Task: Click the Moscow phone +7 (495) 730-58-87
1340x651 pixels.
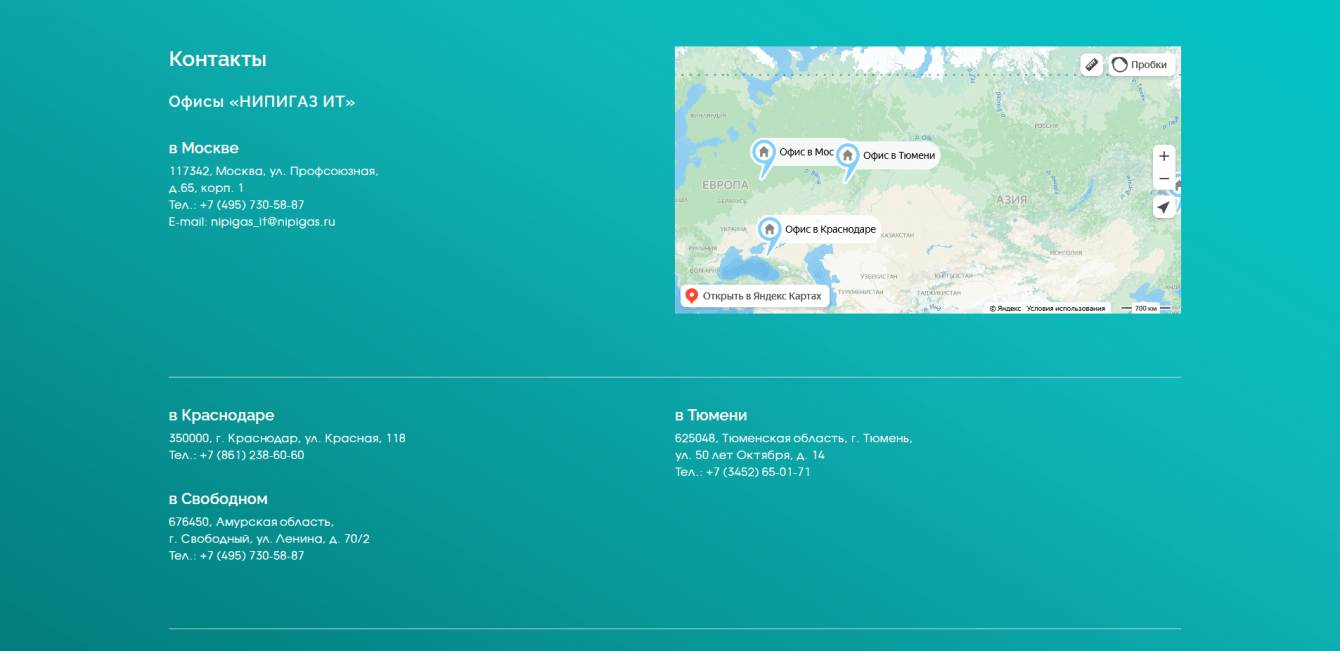Action: [252, 205]
